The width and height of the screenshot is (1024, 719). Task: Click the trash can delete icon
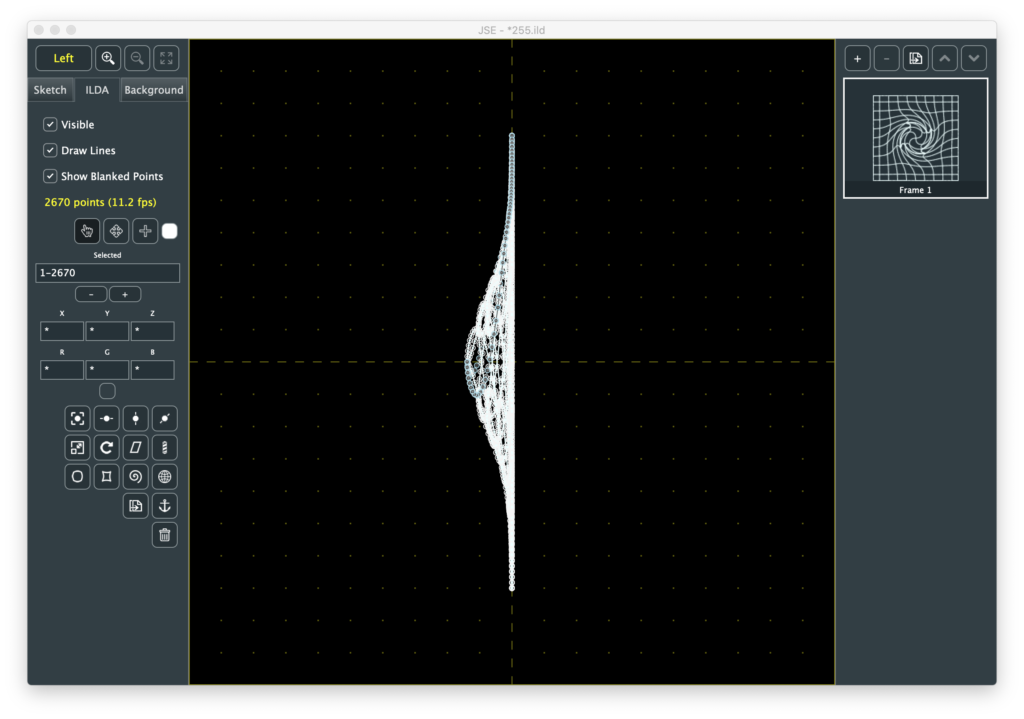(165, 535)
